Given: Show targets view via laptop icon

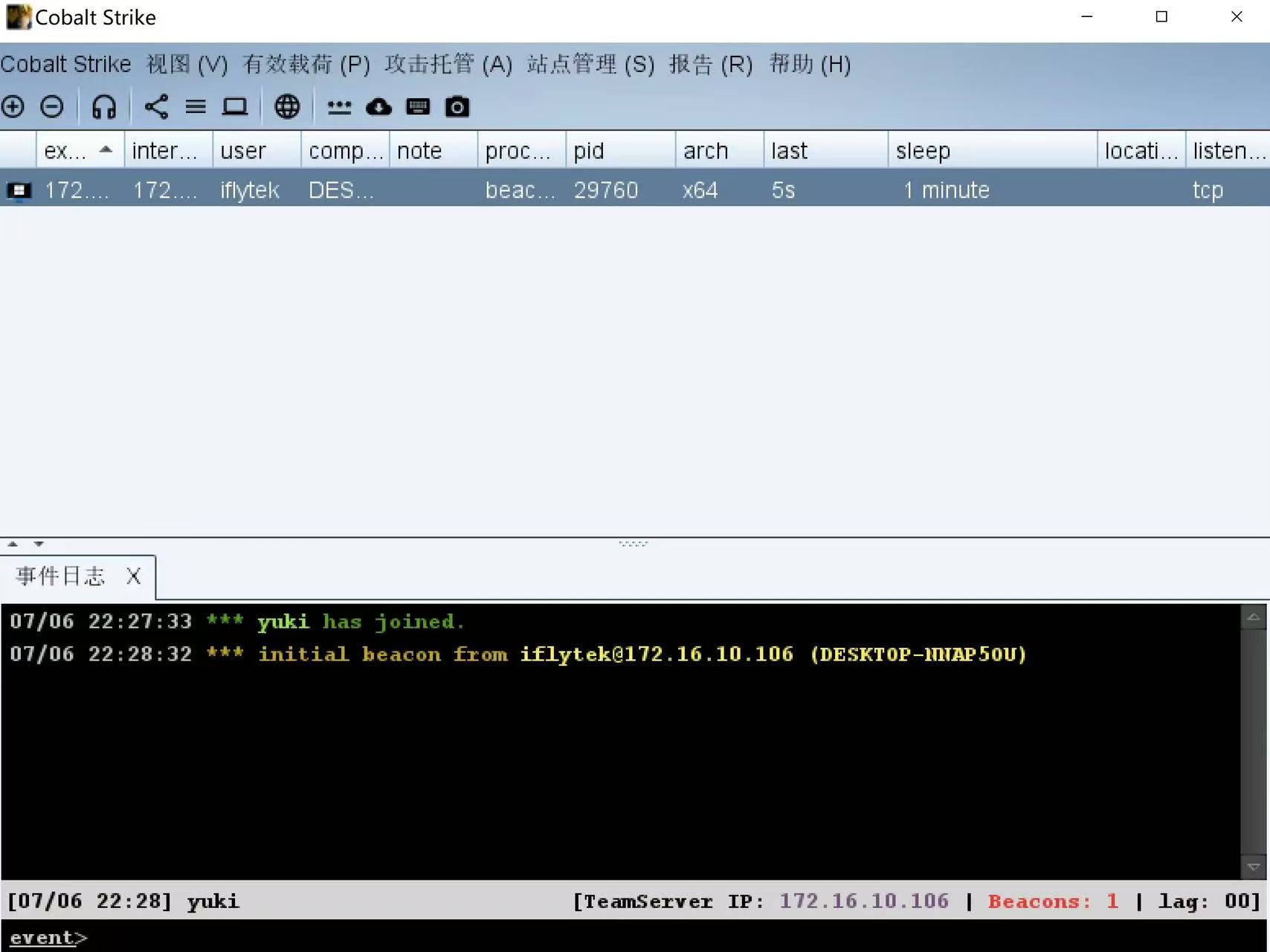Looking at the screenshot, I should point(235,107).
